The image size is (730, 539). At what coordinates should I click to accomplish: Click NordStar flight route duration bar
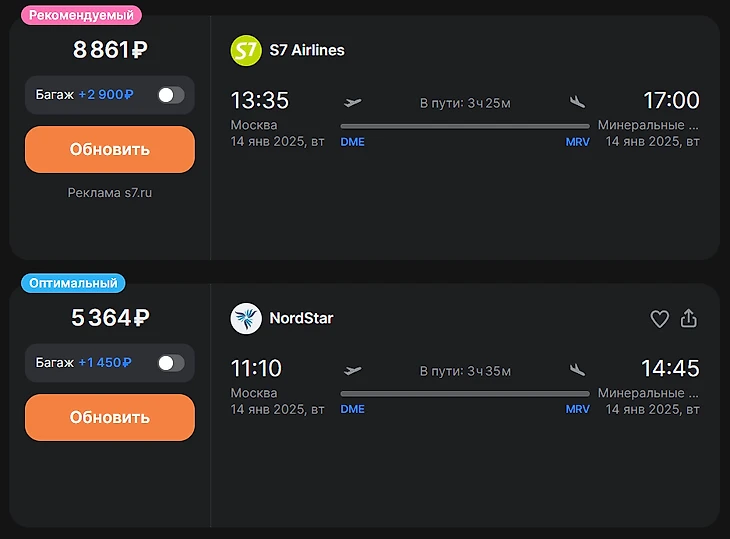tap(465, 394)
